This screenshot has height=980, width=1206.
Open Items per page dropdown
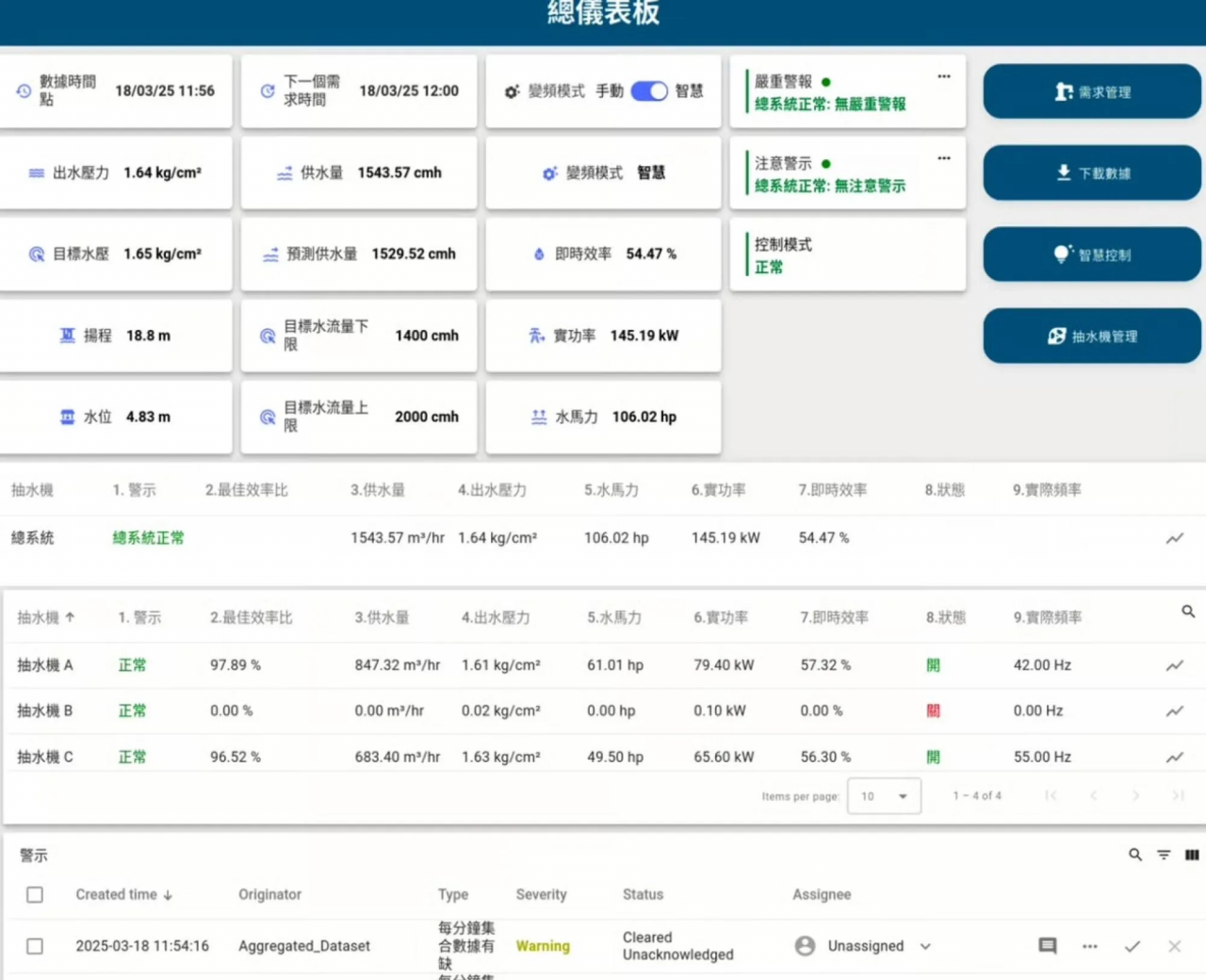(884, 796)
